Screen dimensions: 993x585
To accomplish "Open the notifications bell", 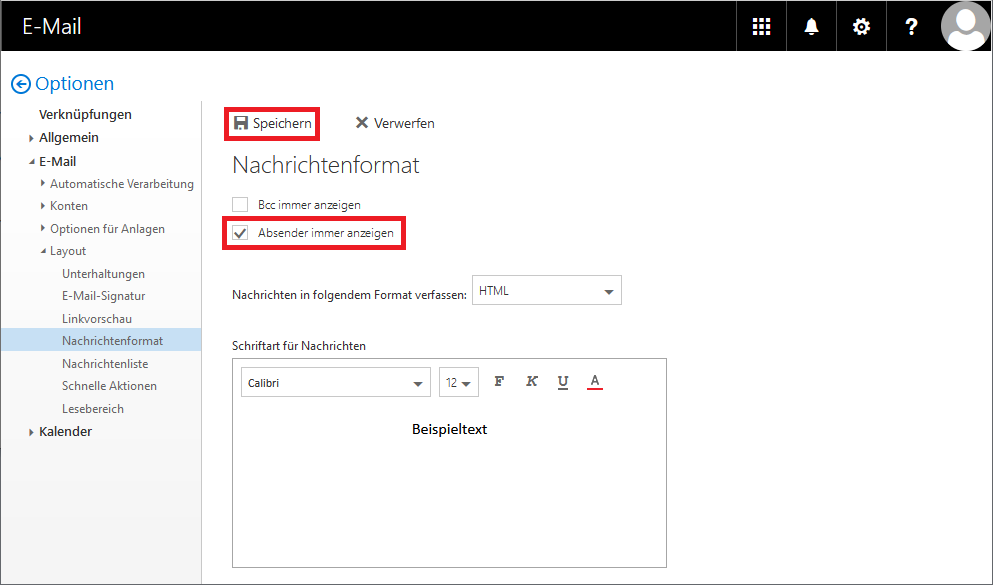I will coord(811,26).
